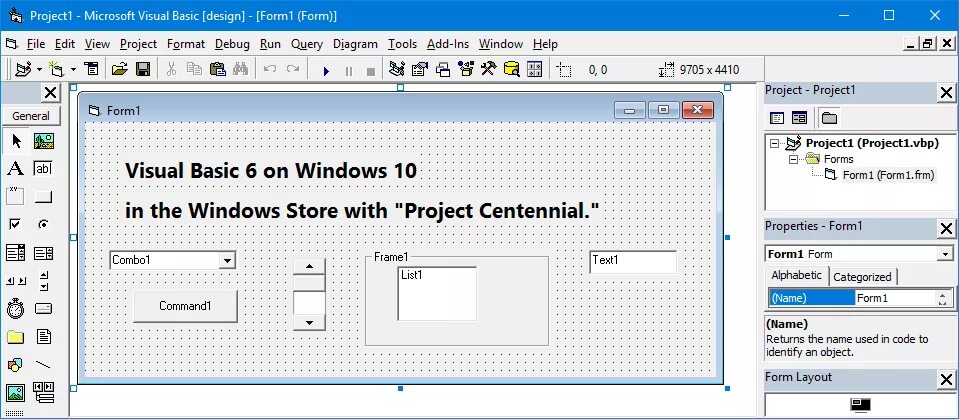Select the VScrollBar control tool in toolbox

click(x=43, y=280)
